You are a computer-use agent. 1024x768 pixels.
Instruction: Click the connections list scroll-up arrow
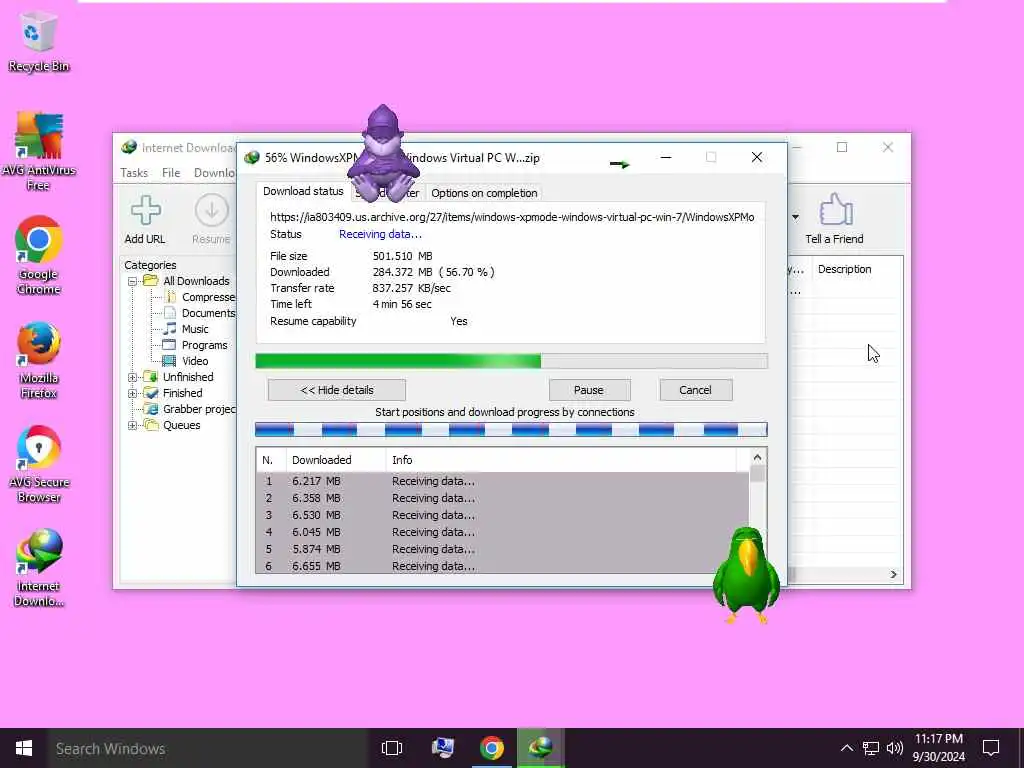point(758,458)
